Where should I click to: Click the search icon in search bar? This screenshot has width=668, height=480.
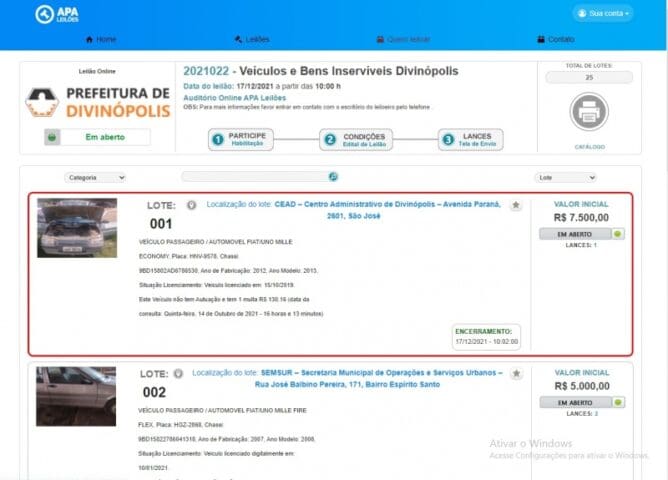pyautogui.click(x=333, y=176)
